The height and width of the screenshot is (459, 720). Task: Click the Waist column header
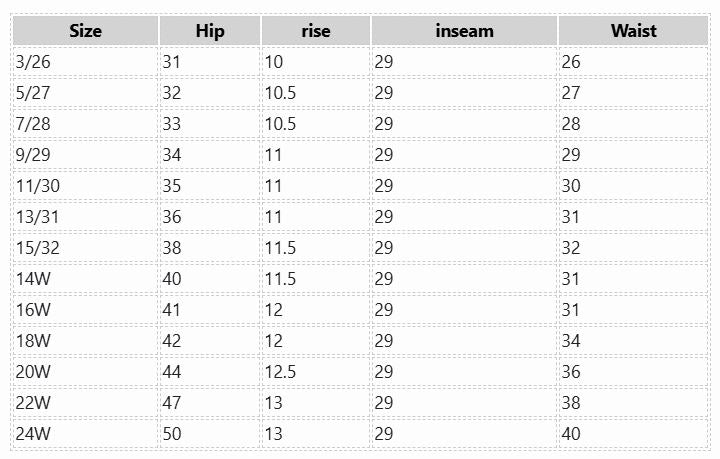tap(633, 31)
